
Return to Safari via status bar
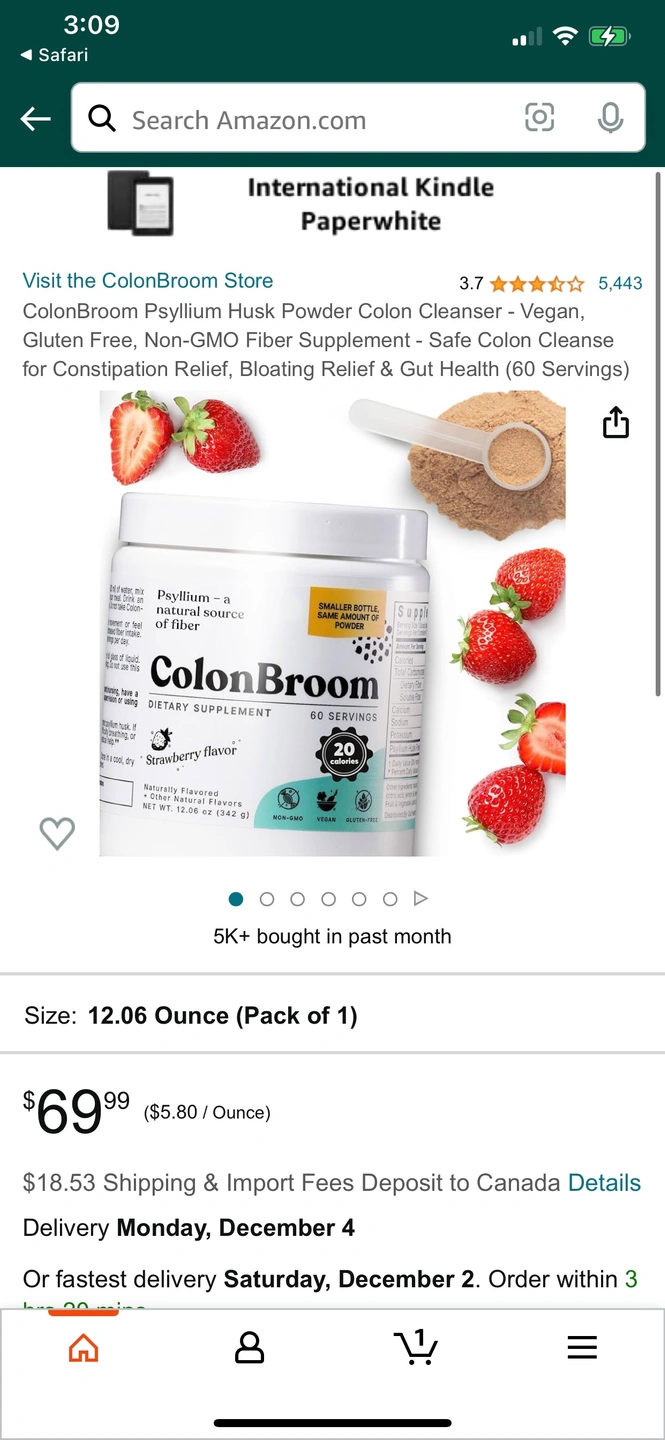55,55
